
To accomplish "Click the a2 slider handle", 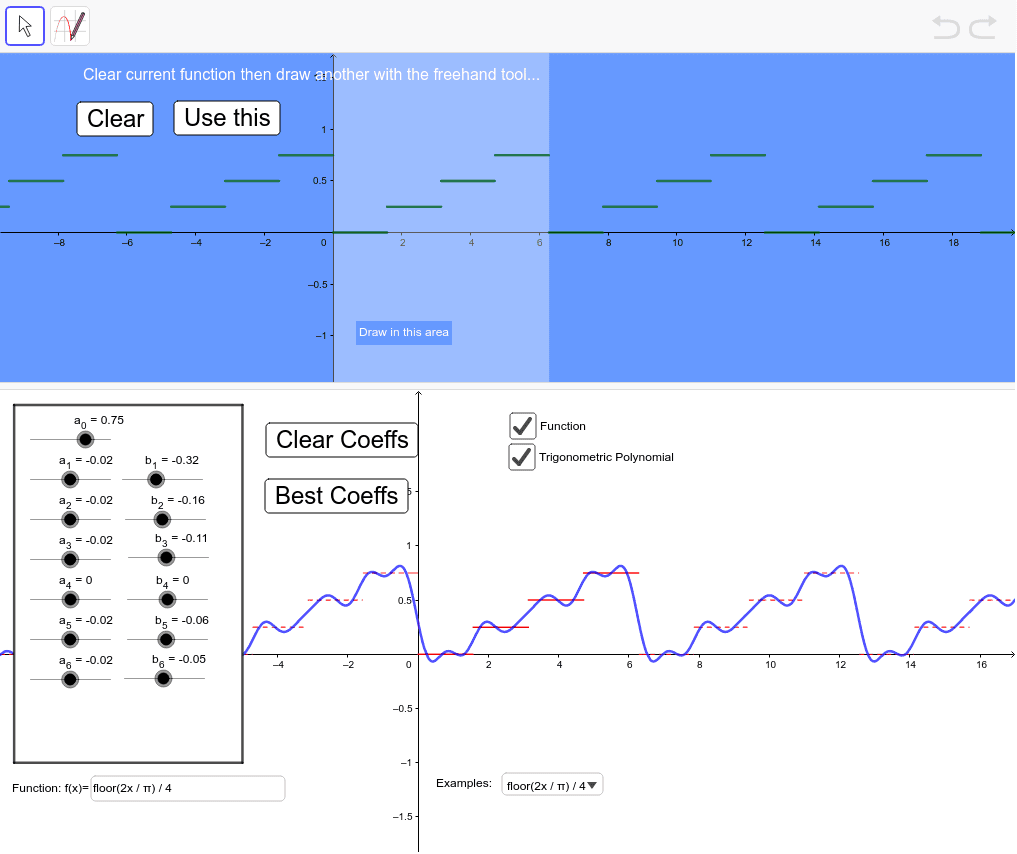I will click(x=70, y=519).
